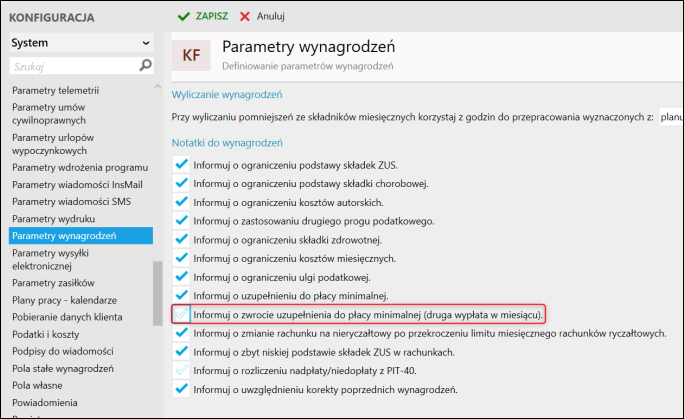The height and width of the screenshot is (419, 684).
Task: Click the KF module logo tile
Action: click(x=191, y=55)
